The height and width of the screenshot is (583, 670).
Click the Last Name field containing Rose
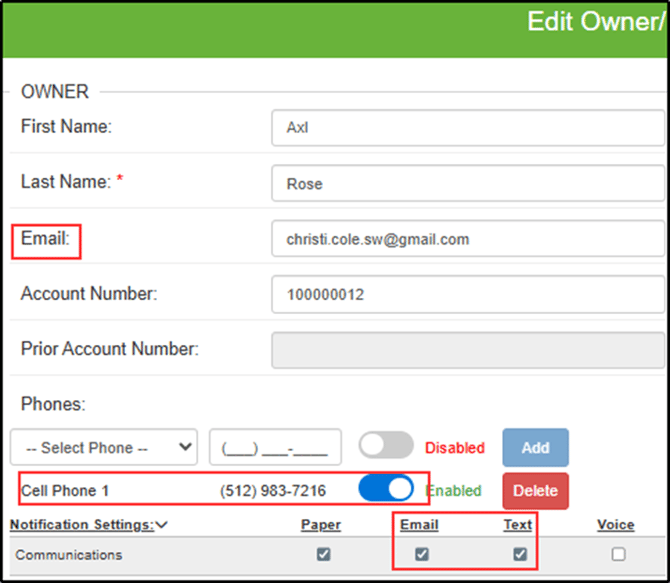click(467, 184)
